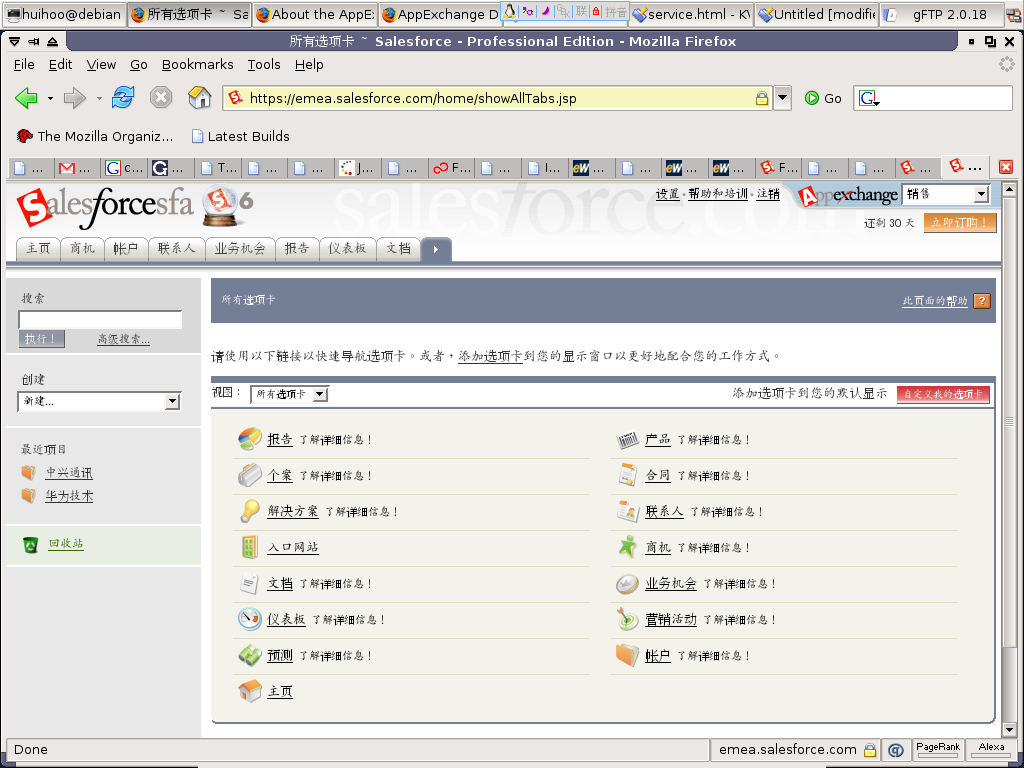The height and width of the screenshot is (768, 1024).
Task: Click the 执行 search button
Action: coord(41,338)
